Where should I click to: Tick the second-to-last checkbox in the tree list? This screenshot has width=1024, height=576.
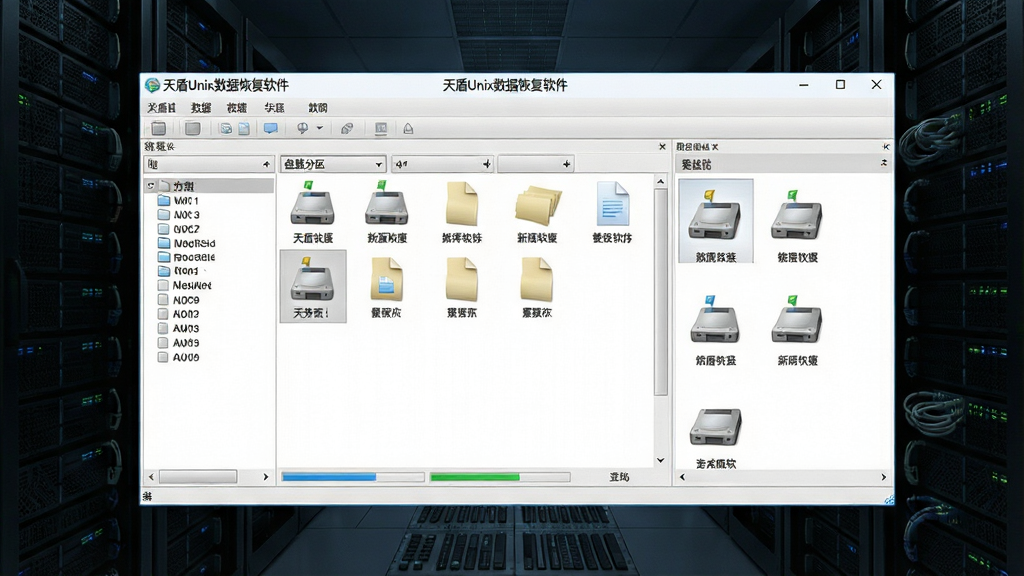click(163, 343)
